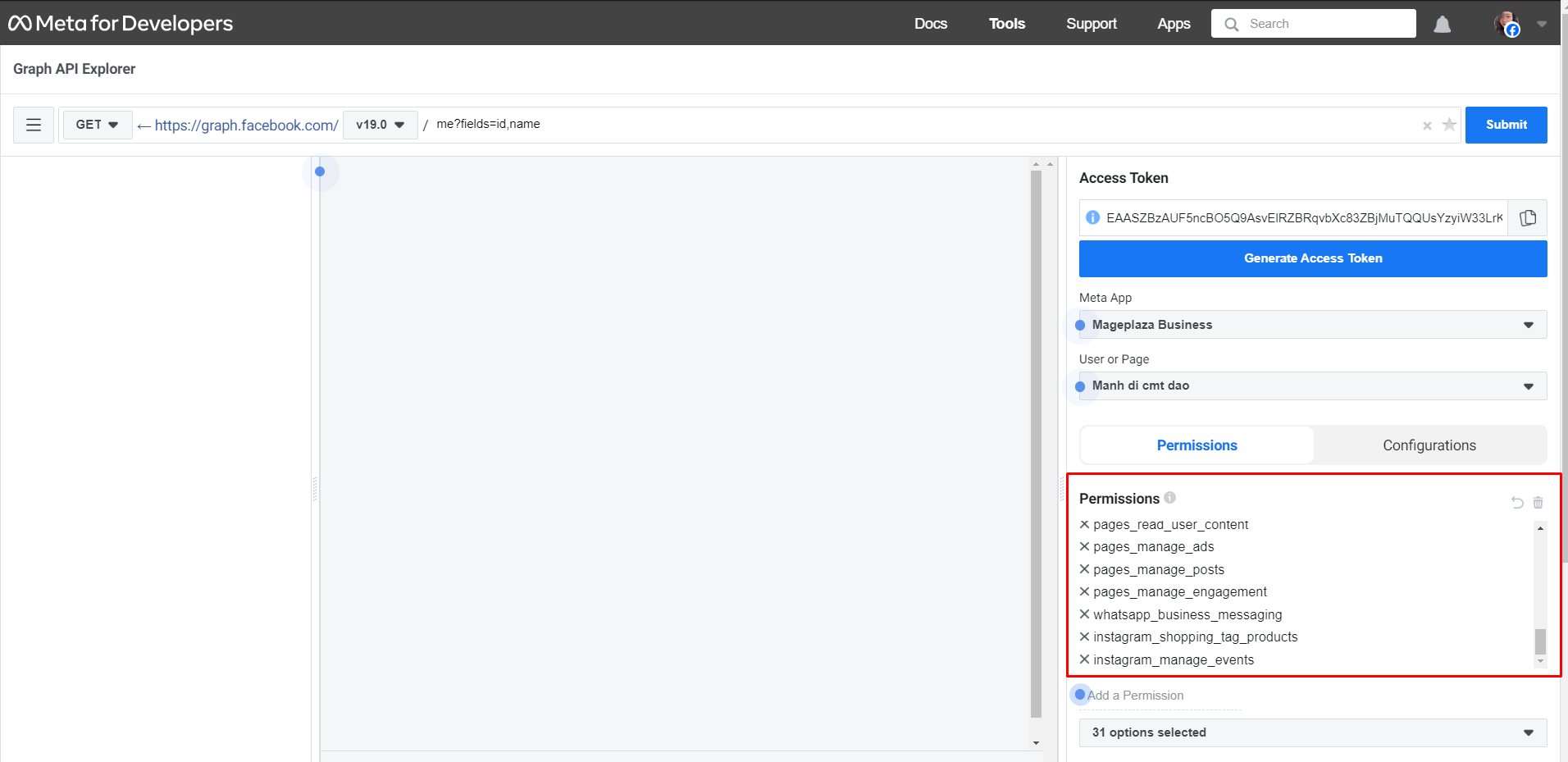Viewport: 1568px width, 762px height.
Task: Click the undo permissions arrow icon
Action: [1517, 503]
